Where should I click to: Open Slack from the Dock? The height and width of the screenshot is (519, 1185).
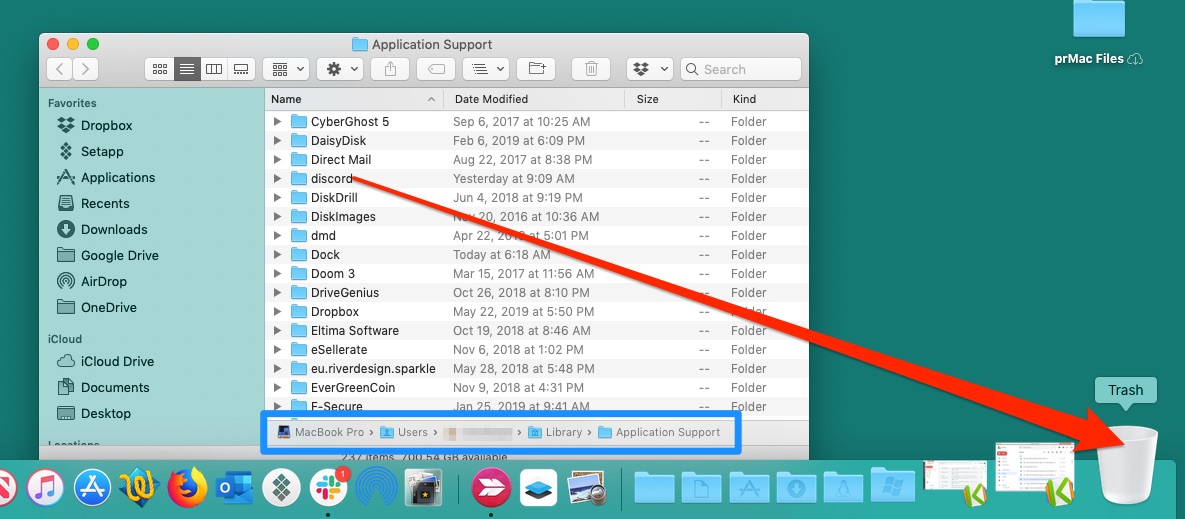328,487
